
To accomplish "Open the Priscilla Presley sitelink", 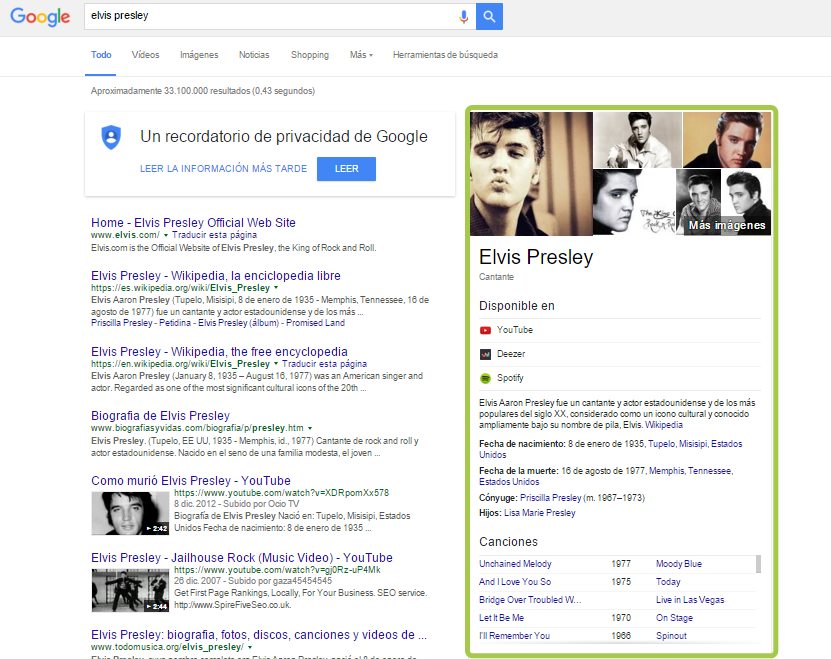I will coord(121,323).
